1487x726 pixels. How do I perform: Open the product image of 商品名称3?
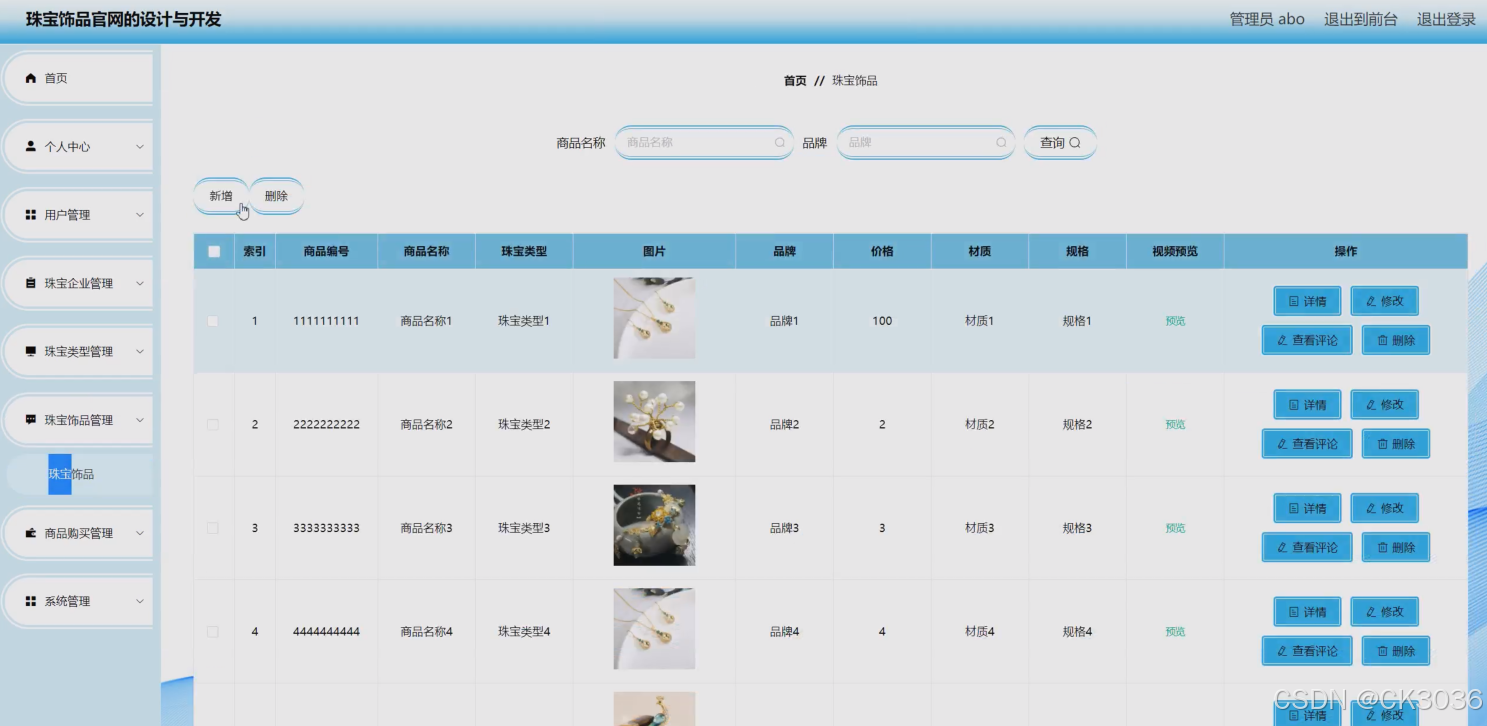pos(654,525)
